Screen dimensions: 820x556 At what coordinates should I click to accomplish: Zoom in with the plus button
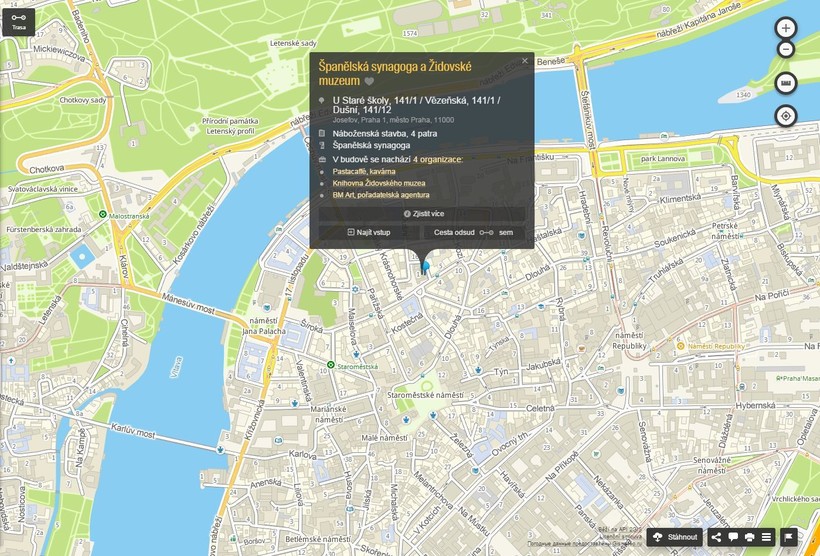pyautogui.click(x=786, y=28)
